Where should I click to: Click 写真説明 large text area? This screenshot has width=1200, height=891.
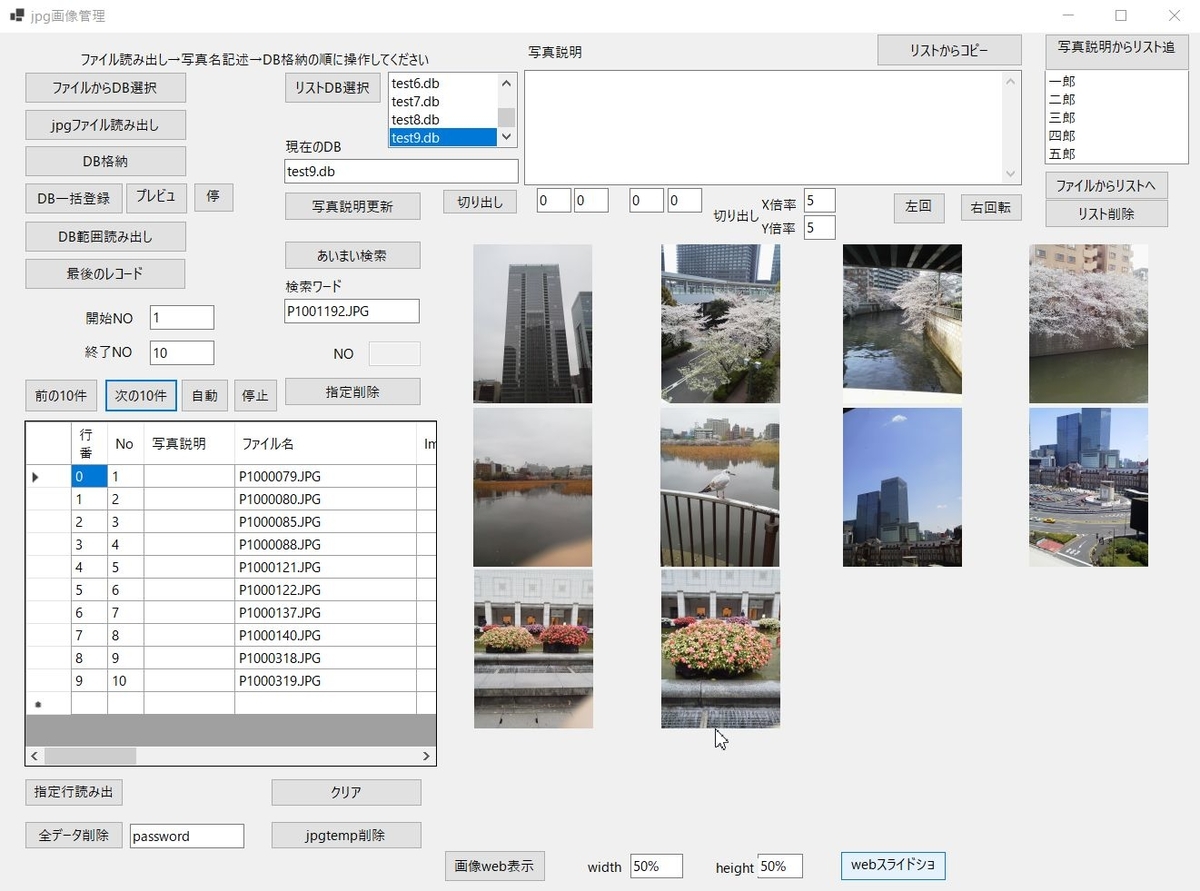773,127
